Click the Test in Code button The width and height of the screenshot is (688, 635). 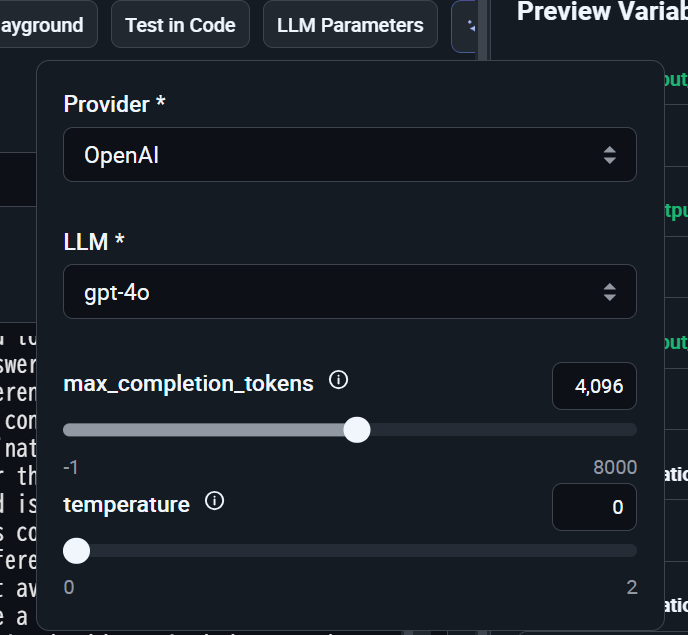[x=180, y=25]
